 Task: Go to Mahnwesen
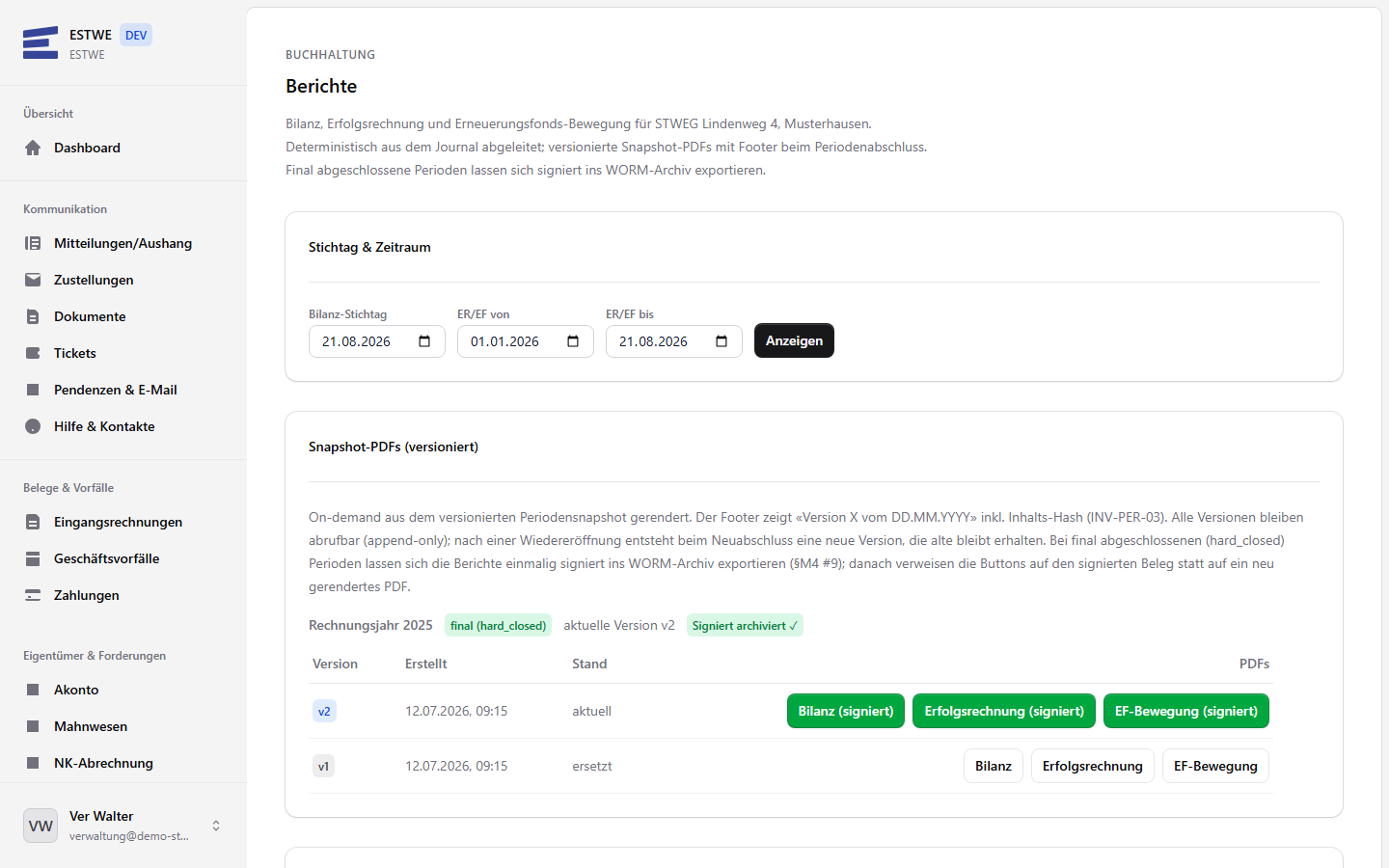(x=123, y=726)
